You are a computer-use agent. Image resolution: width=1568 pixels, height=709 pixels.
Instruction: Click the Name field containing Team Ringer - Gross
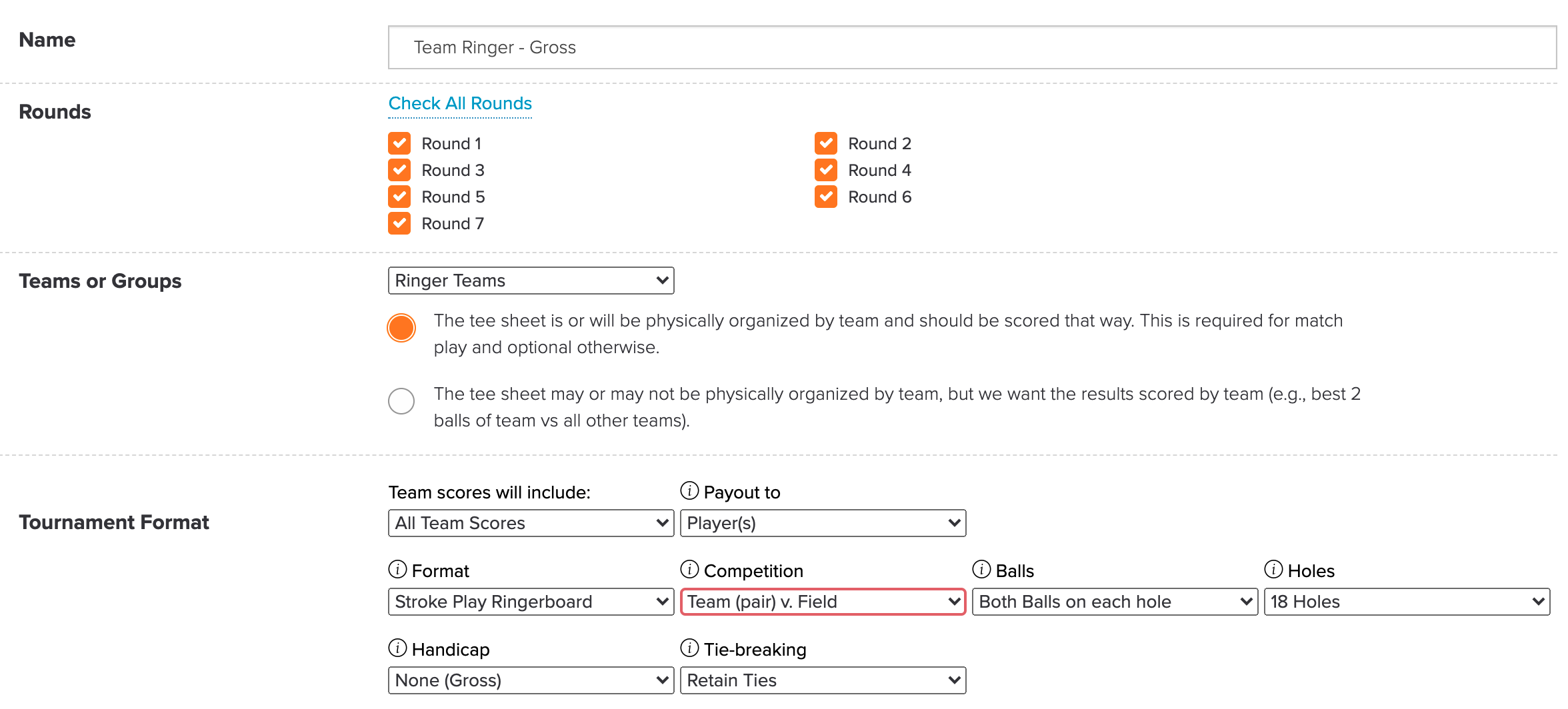pos(973,47)
